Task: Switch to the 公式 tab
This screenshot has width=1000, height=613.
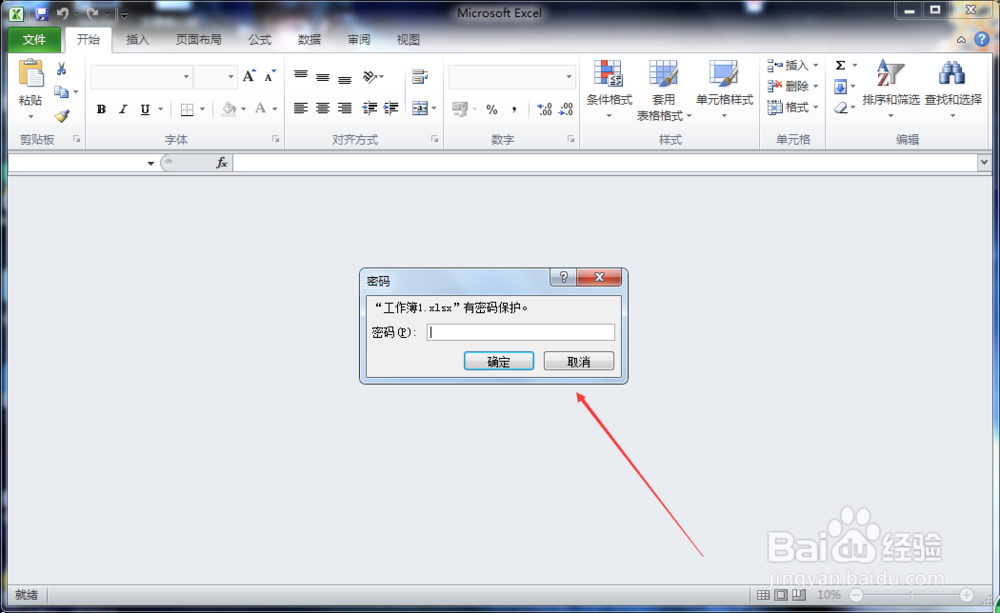Action: pyautogui.click(x=260, y=40)
